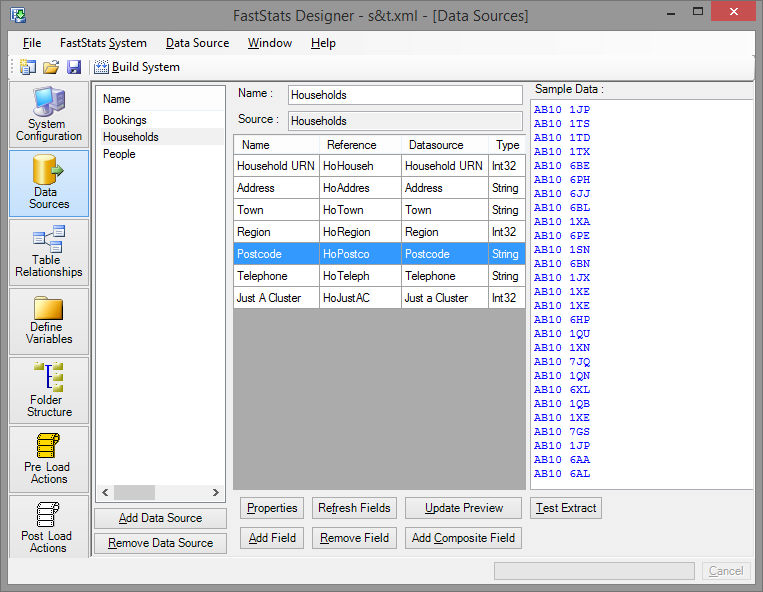Image resolution: width=763 pixels, height=592 pixels.
Task: Click the Add Field button
Action: pos(272,538)
